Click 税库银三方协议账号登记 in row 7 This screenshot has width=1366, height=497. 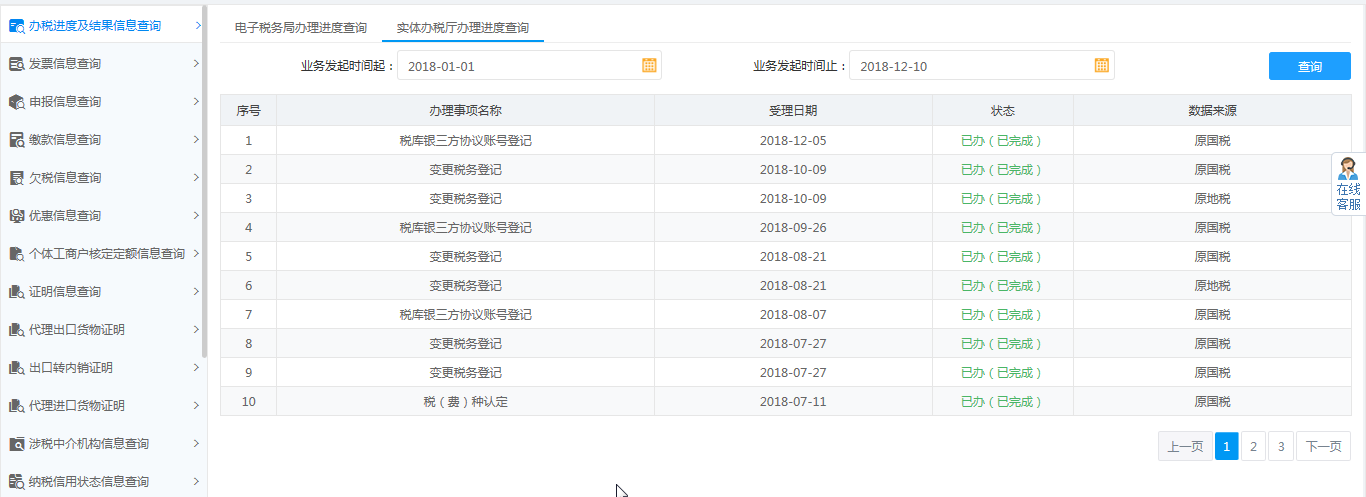point(465,315)
